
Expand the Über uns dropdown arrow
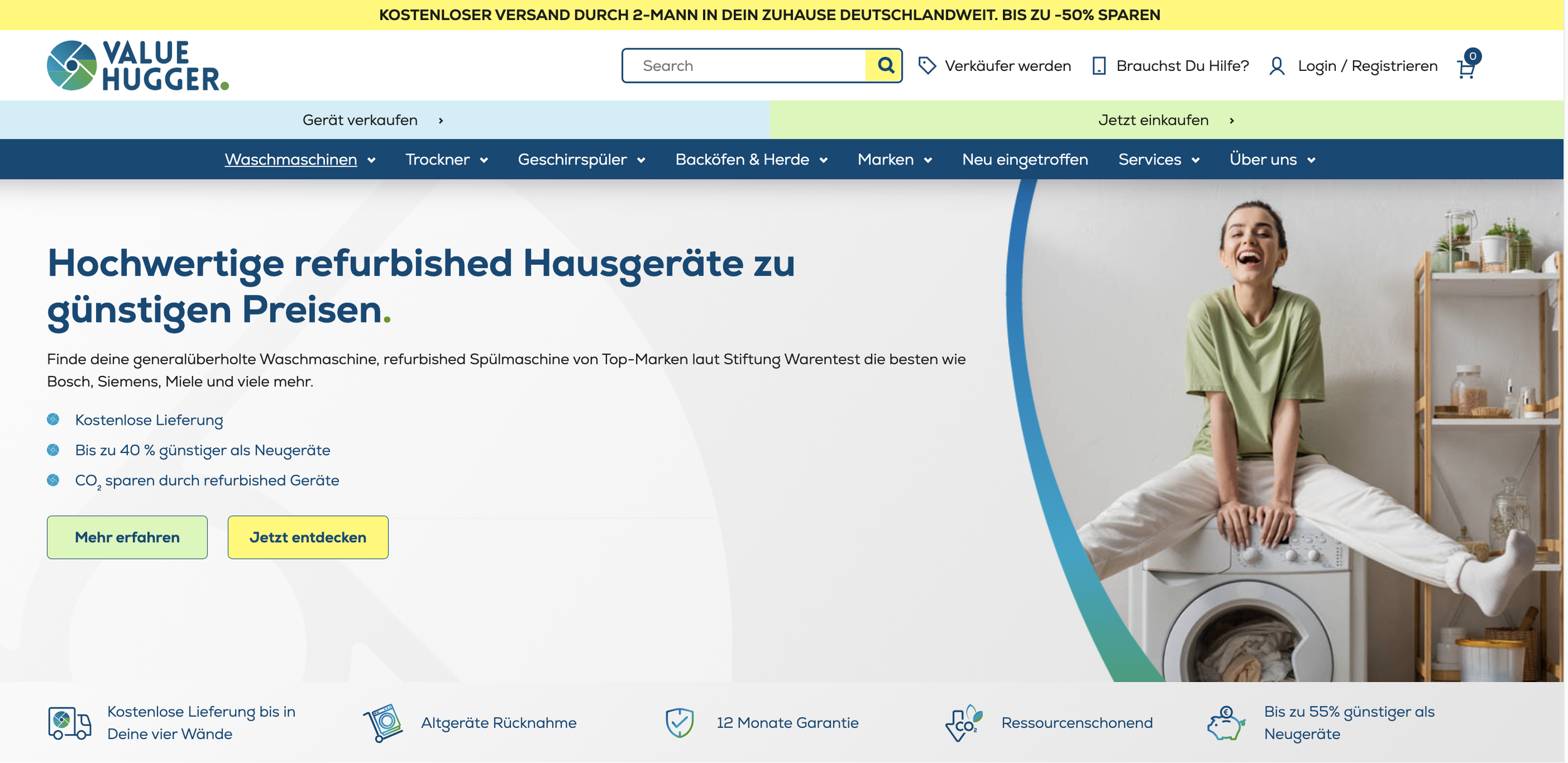(1311, 161)
